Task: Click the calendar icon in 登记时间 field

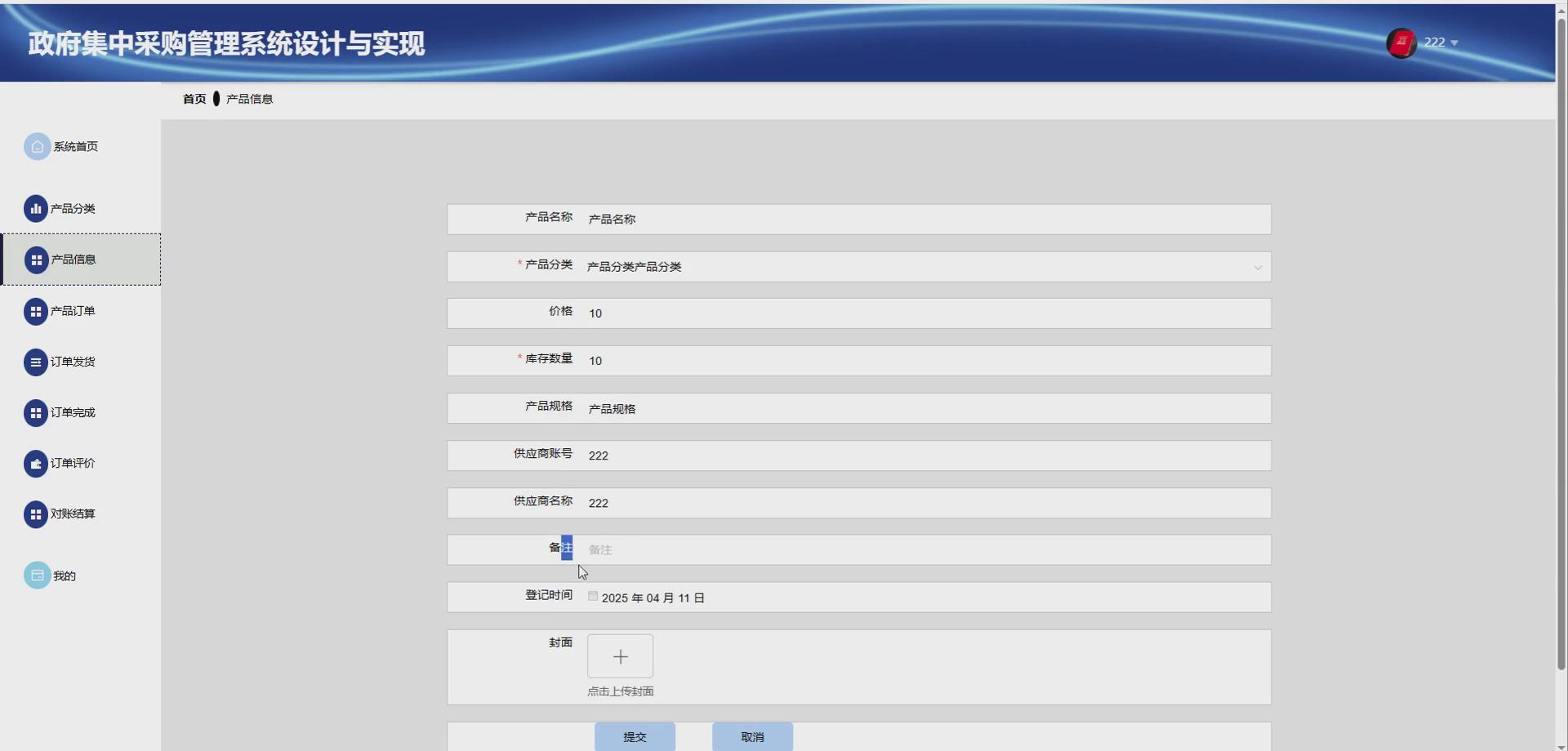Action: 593,597
